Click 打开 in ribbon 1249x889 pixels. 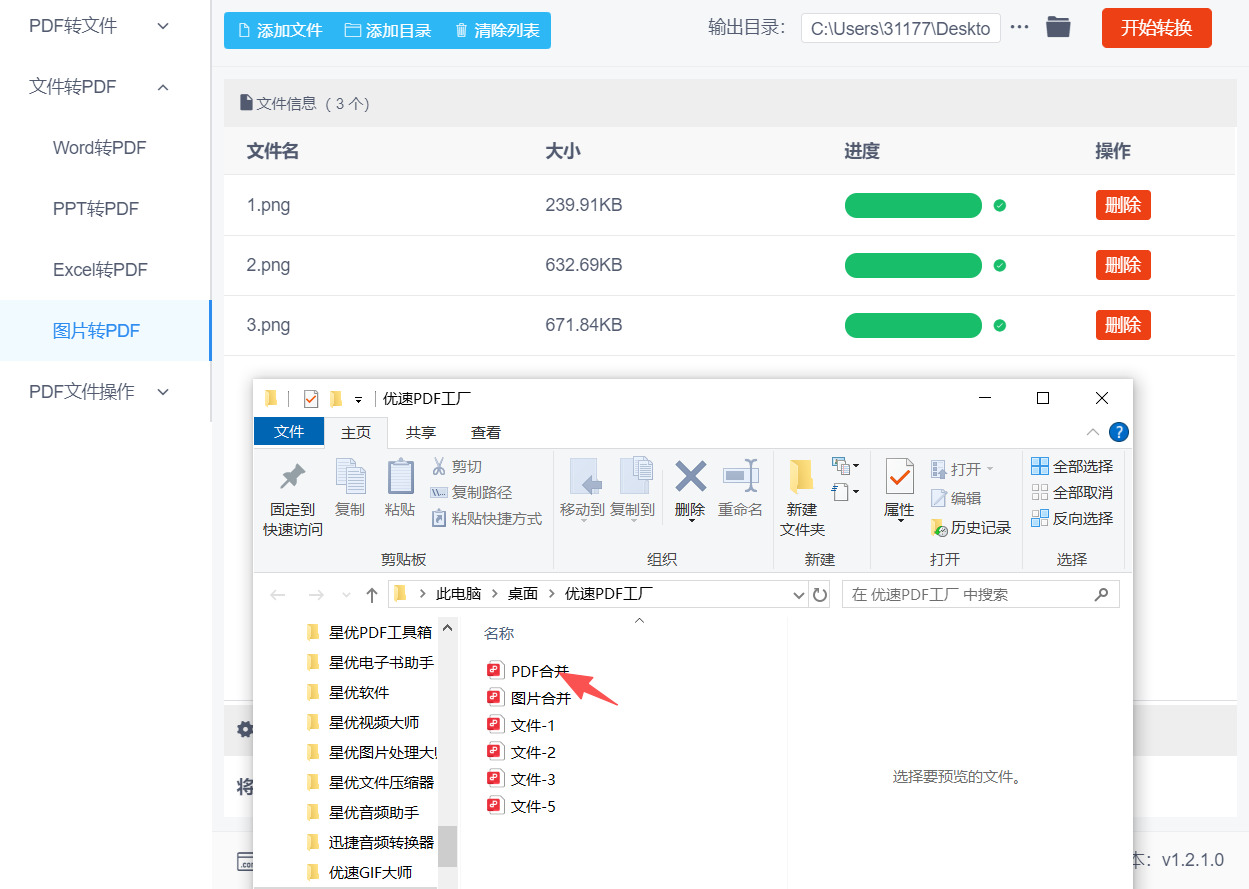(x=962, y=469)
